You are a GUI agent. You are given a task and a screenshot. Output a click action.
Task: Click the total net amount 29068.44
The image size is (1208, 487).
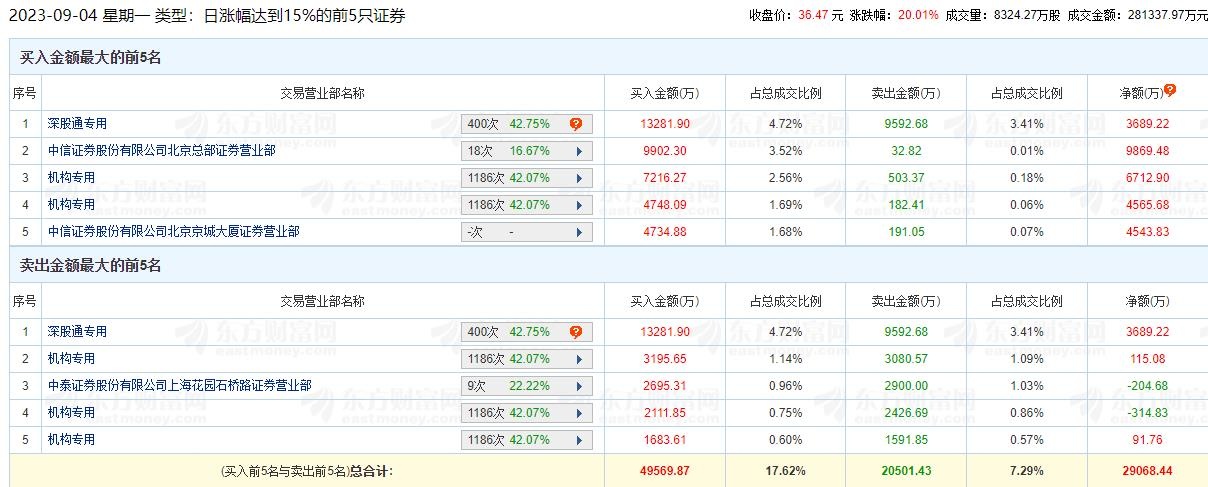(x=1146, y=470)
